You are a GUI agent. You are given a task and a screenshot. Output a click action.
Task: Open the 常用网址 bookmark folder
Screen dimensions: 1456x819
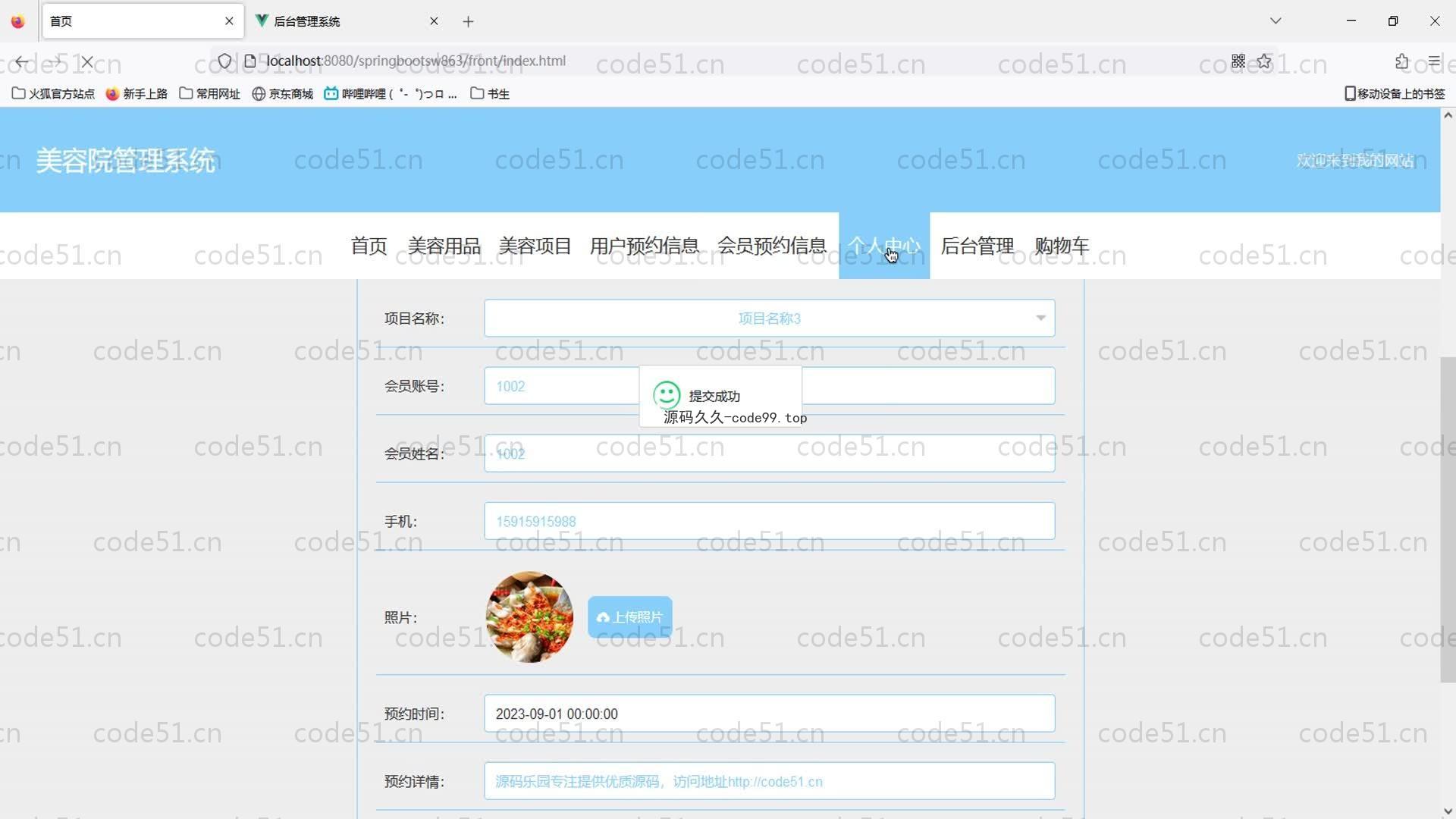(209, 93)
